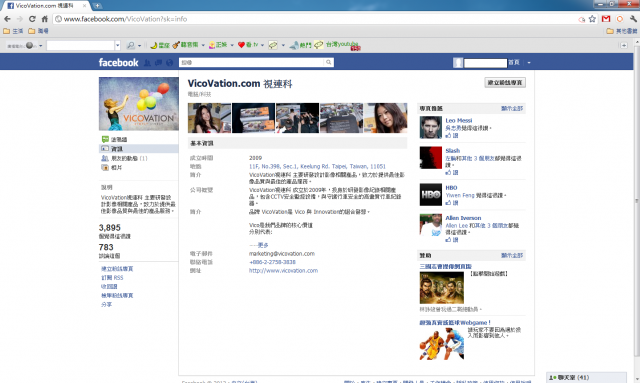Open Slash page link

coord(453,151)
